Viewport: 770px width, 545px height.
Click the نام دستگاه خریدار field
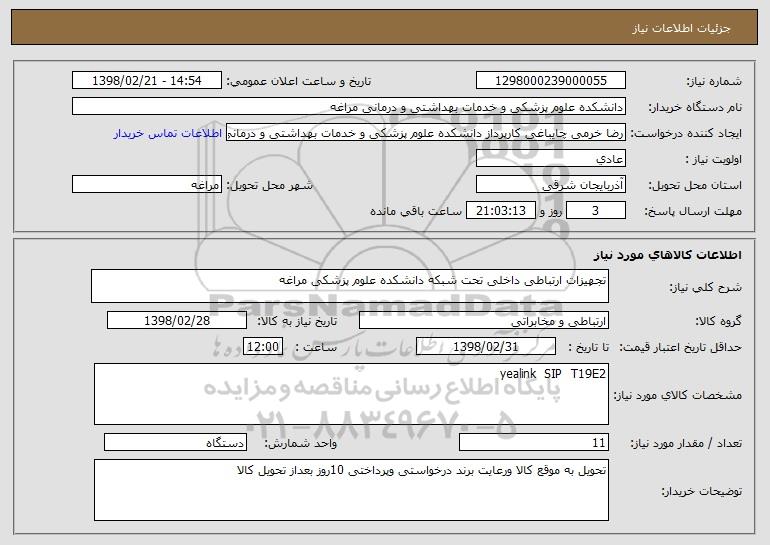point(349,106)
